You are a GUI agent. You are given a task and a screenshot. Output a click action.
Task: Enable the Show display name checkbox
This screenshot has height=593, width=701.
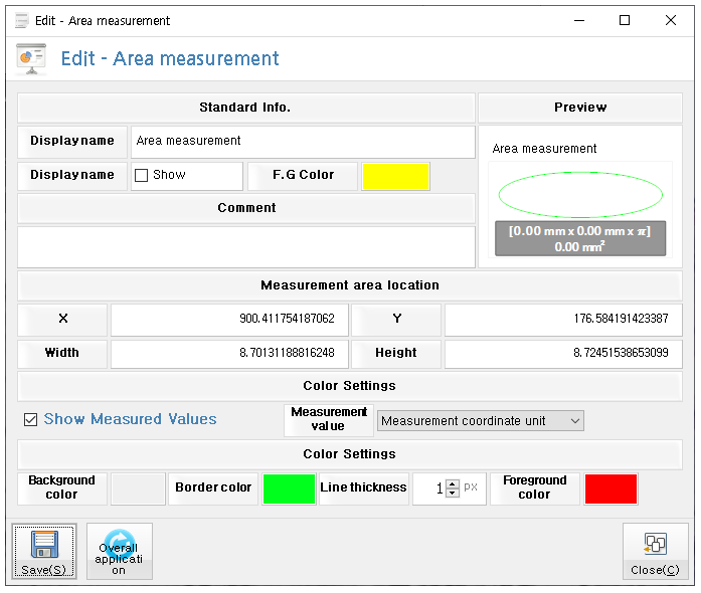pyautogui.click(x=142, y=175)
